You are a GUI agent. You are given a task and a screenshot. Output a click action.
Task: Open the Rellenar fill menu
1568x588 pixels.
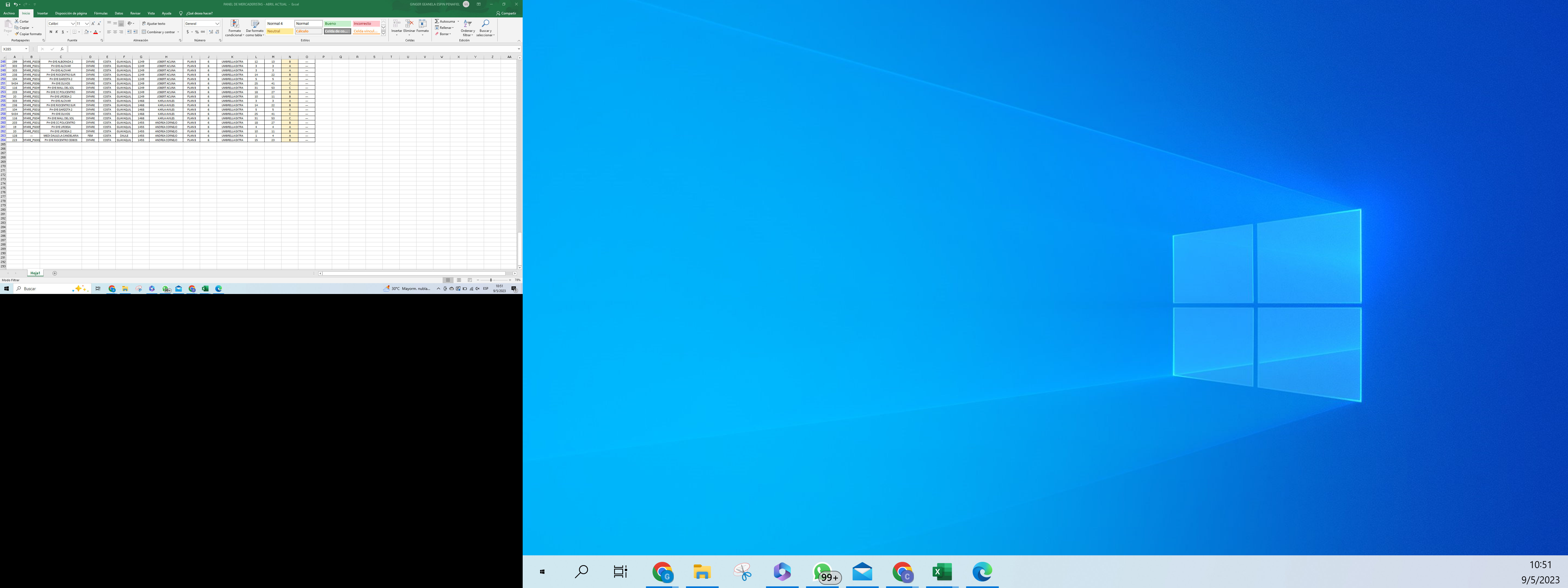(x=444, y=27)
